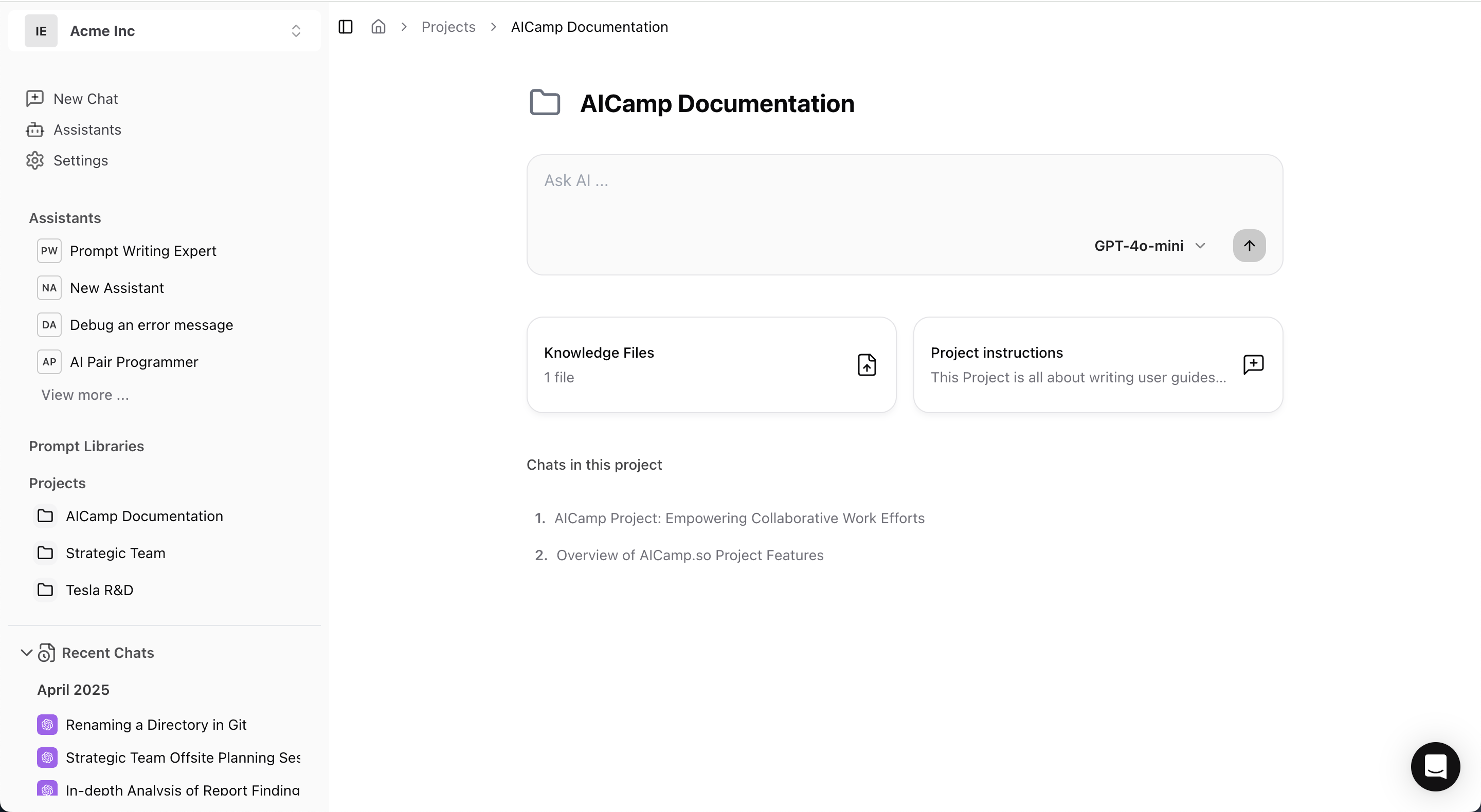Viewport: 1481px width, 812px height.
Task: Select Settings in the sidebar menu
Action: tap(81, 160)
